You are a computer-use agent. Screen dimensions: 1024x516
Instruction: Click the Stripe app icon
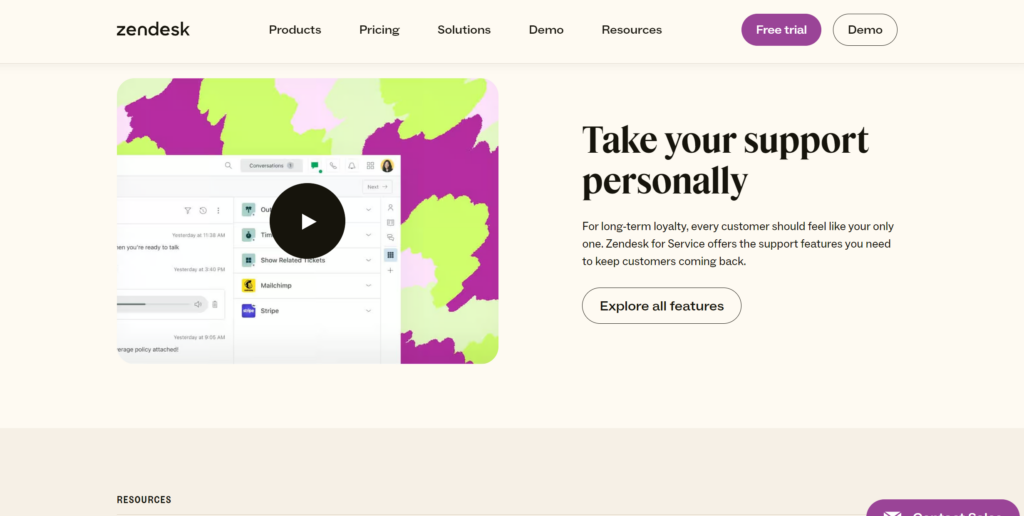click(x=248, y=311)
